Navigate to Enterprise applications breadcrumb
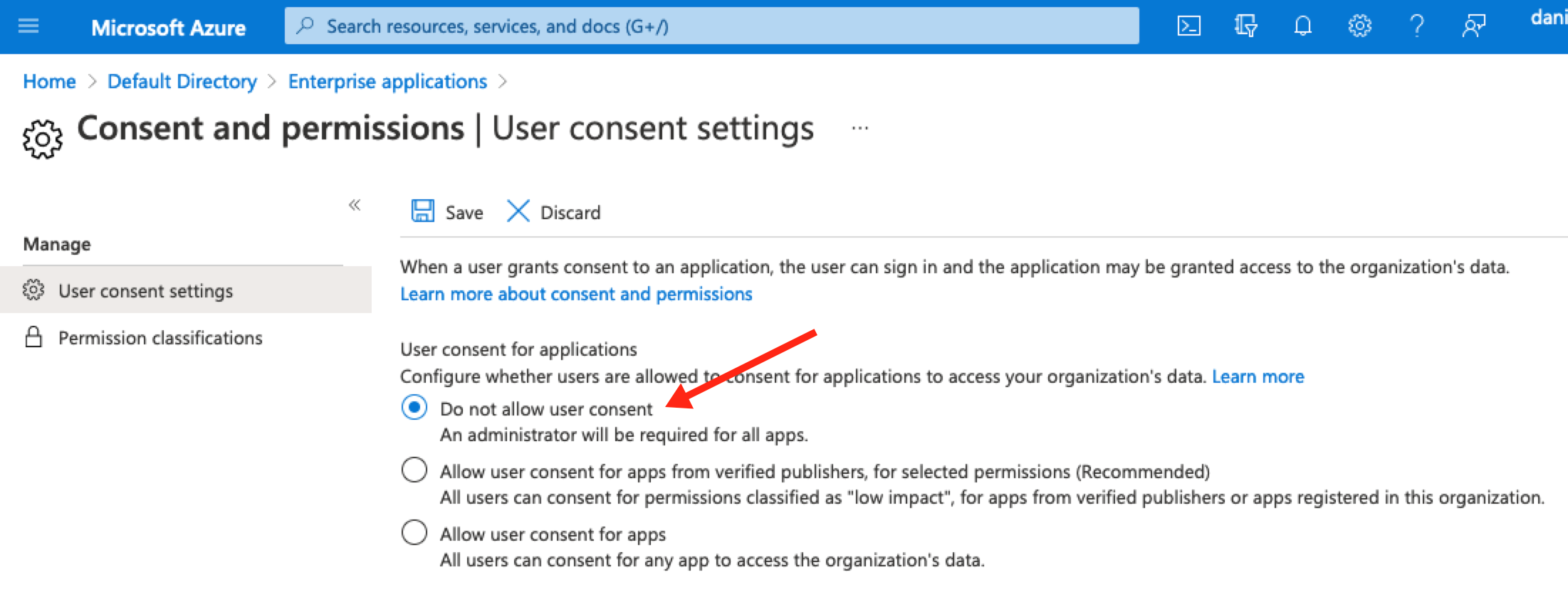 (x=387, y=82)
